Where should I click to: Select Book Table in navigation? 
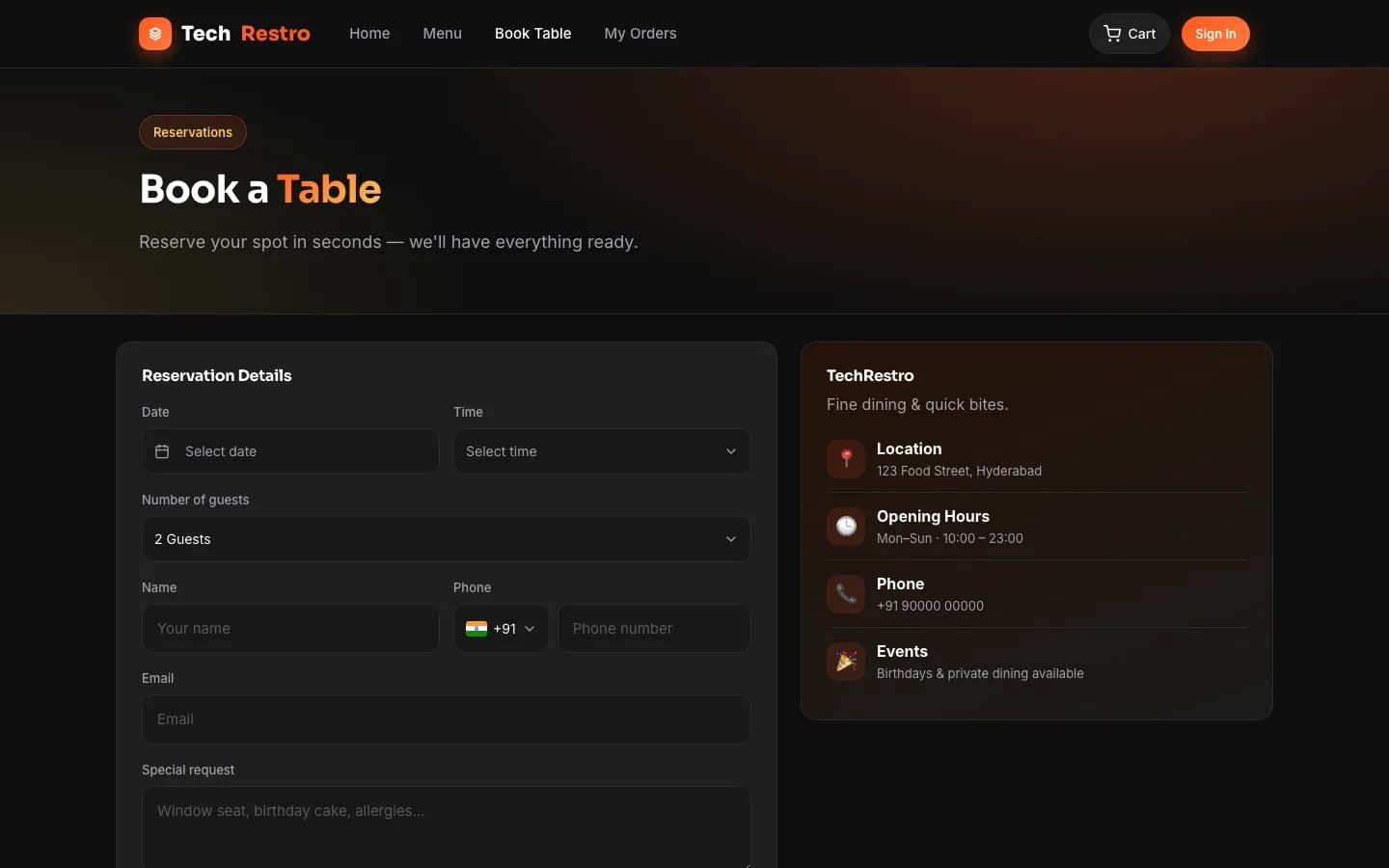(532, 34)
